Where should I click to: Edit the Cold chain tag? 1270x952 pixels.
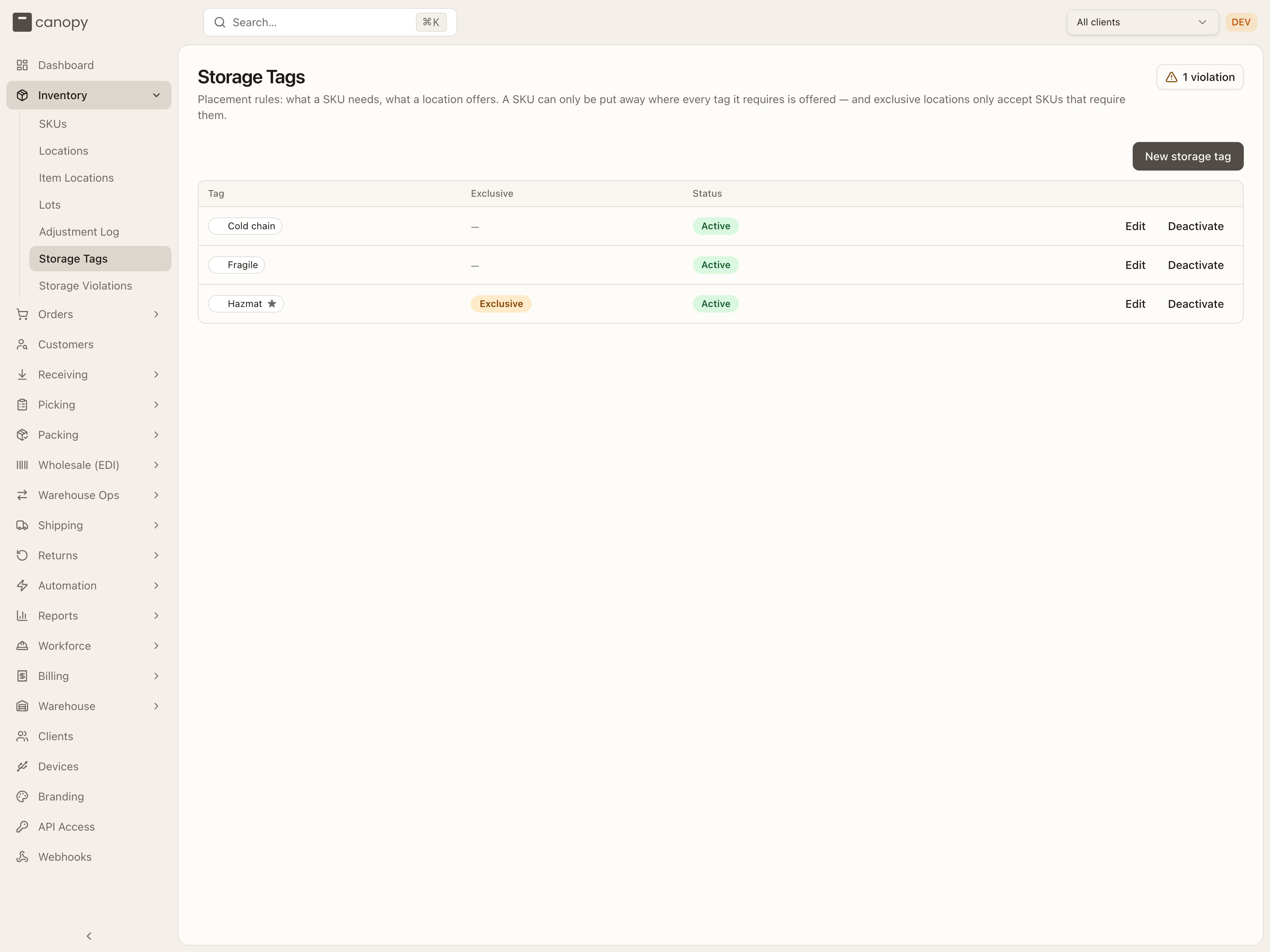[1135, 226]
